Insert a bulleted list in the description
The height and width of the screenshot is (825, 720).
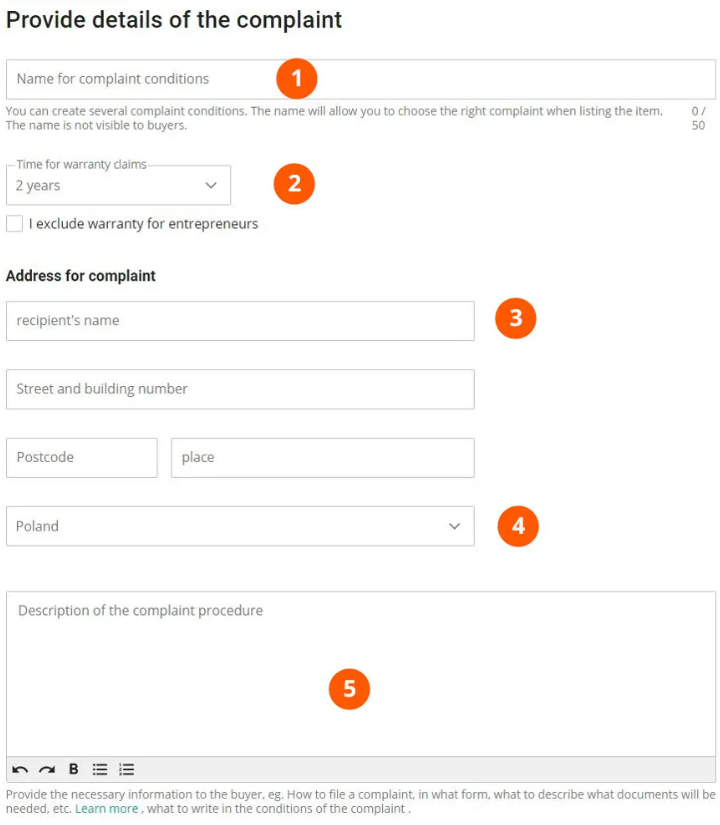[100, 769]
